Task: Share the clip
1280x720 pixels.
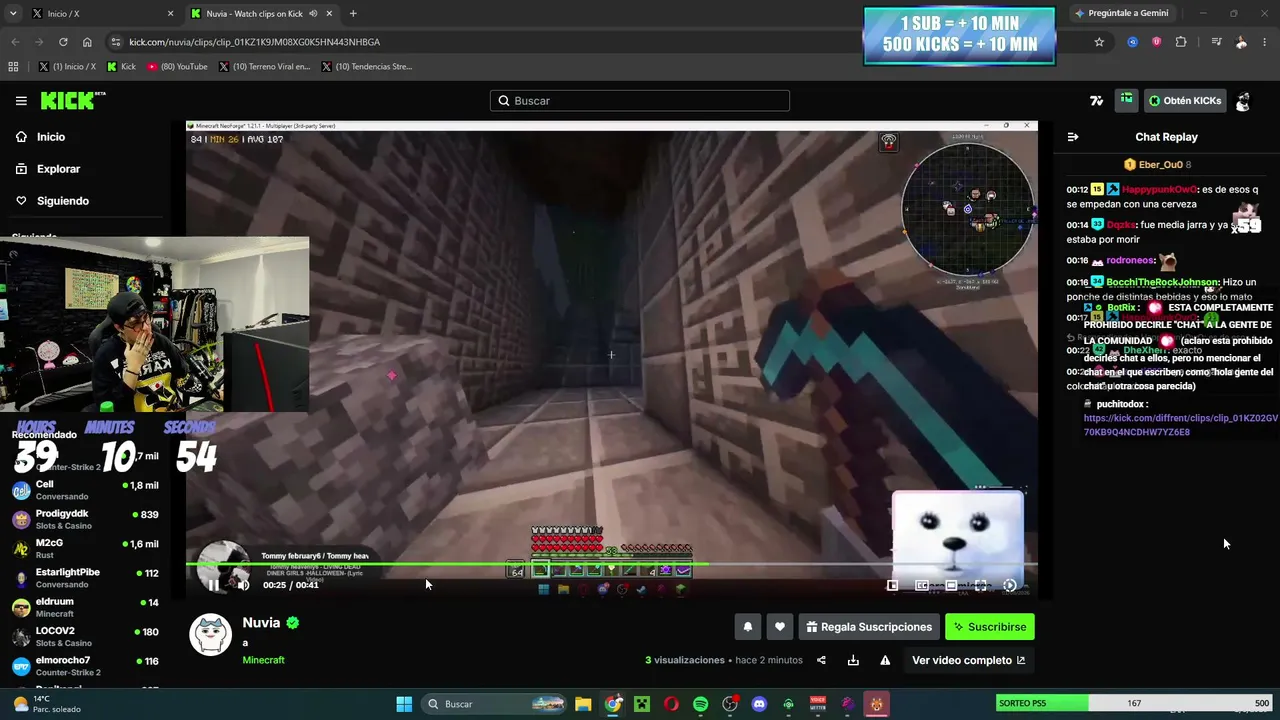Action: tap(821, 660)
